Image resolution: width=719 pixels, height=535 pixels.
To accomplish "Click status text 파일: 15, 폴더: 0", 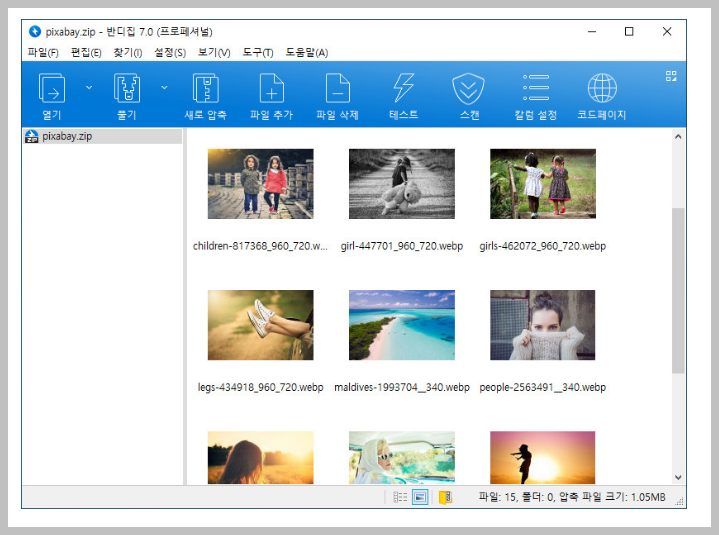I will (517, 497).
